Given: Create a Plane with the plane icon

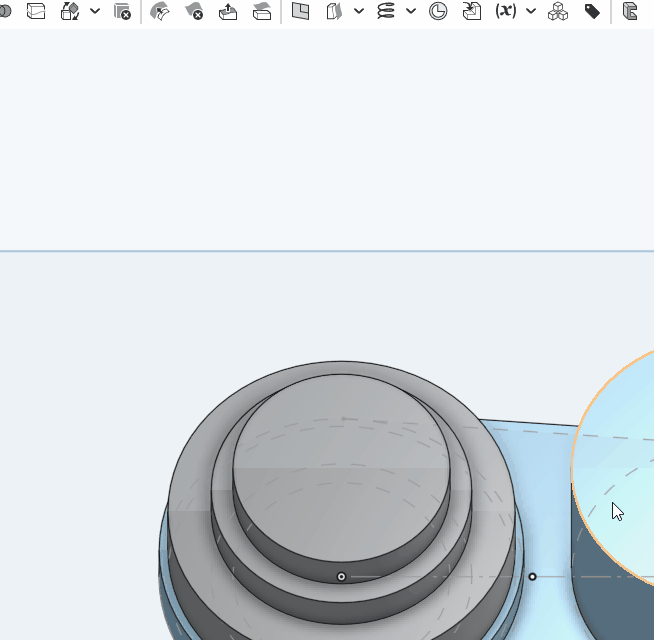Looking at the screenshot, I should point(300,12).
